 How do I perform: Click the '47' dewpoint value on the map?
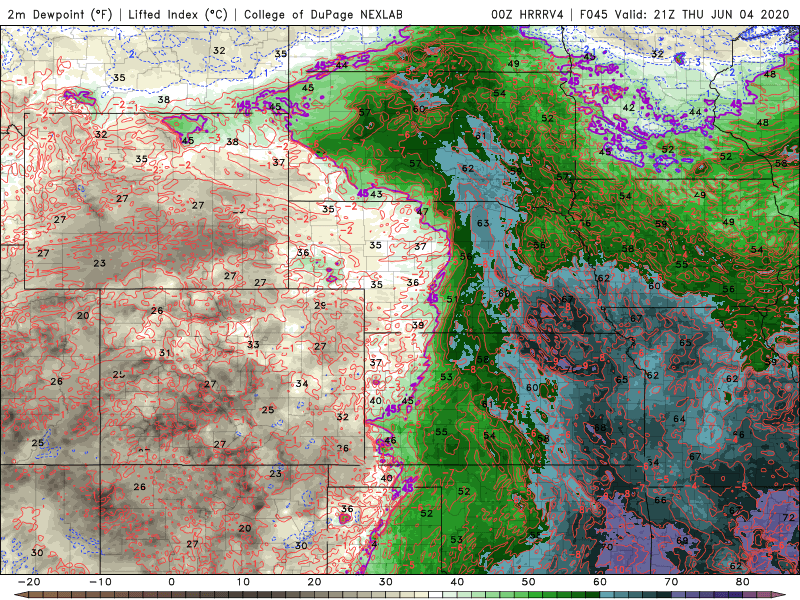422,211
